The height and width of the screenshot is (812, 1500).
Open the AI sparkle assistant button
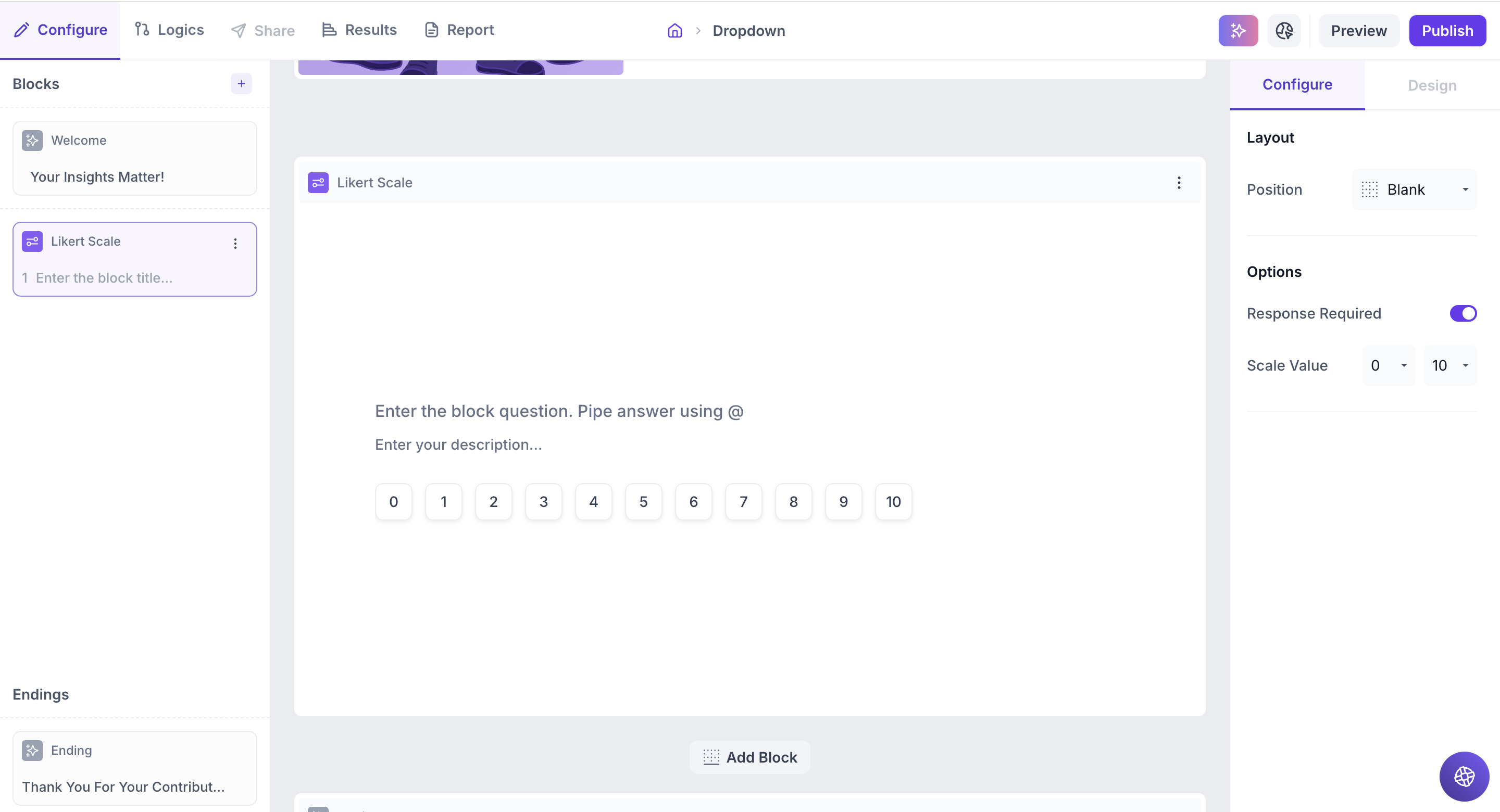(1237, 31)
